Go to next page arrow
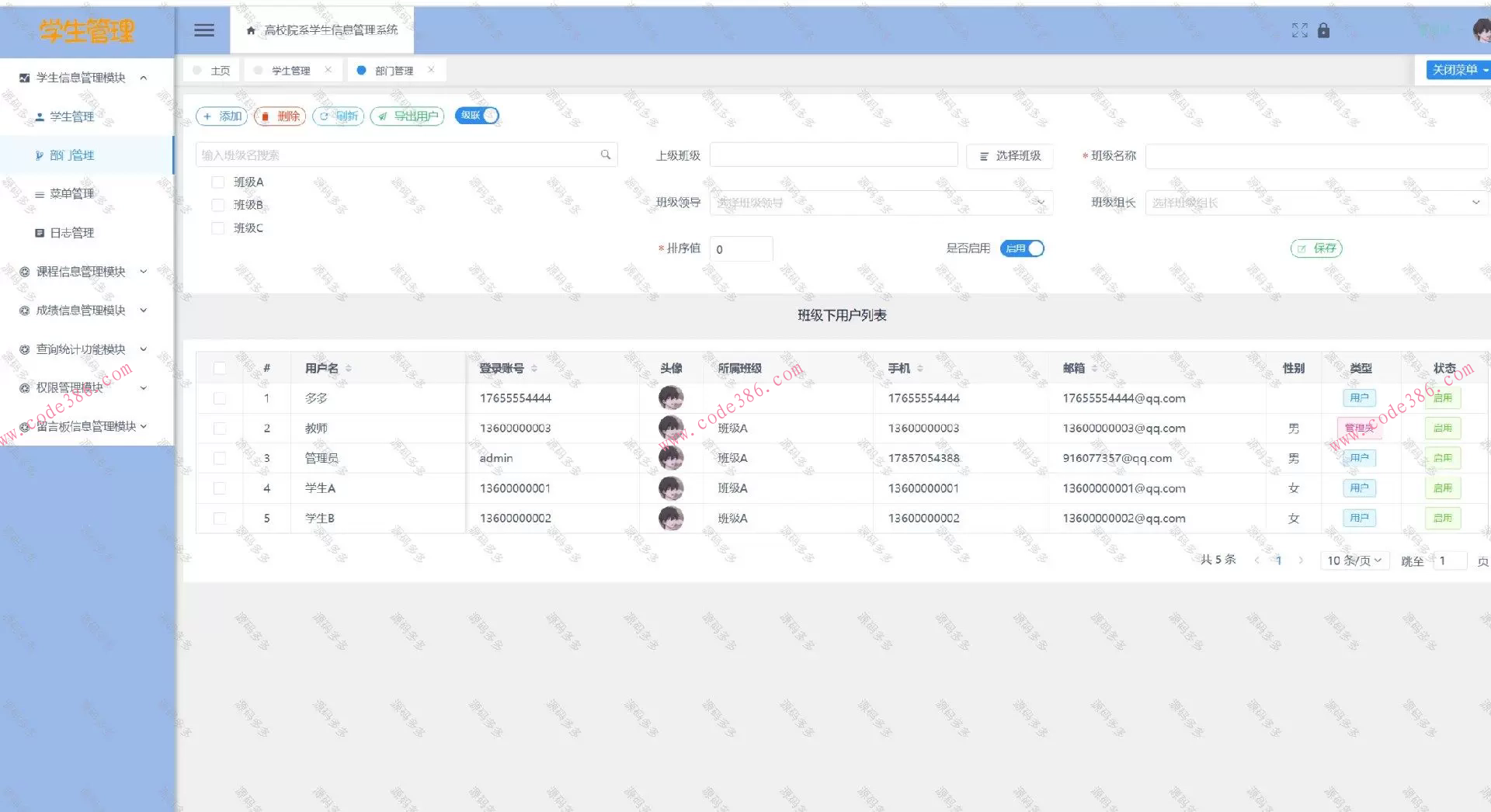Screen dimensions: 1491x812 1301,560
